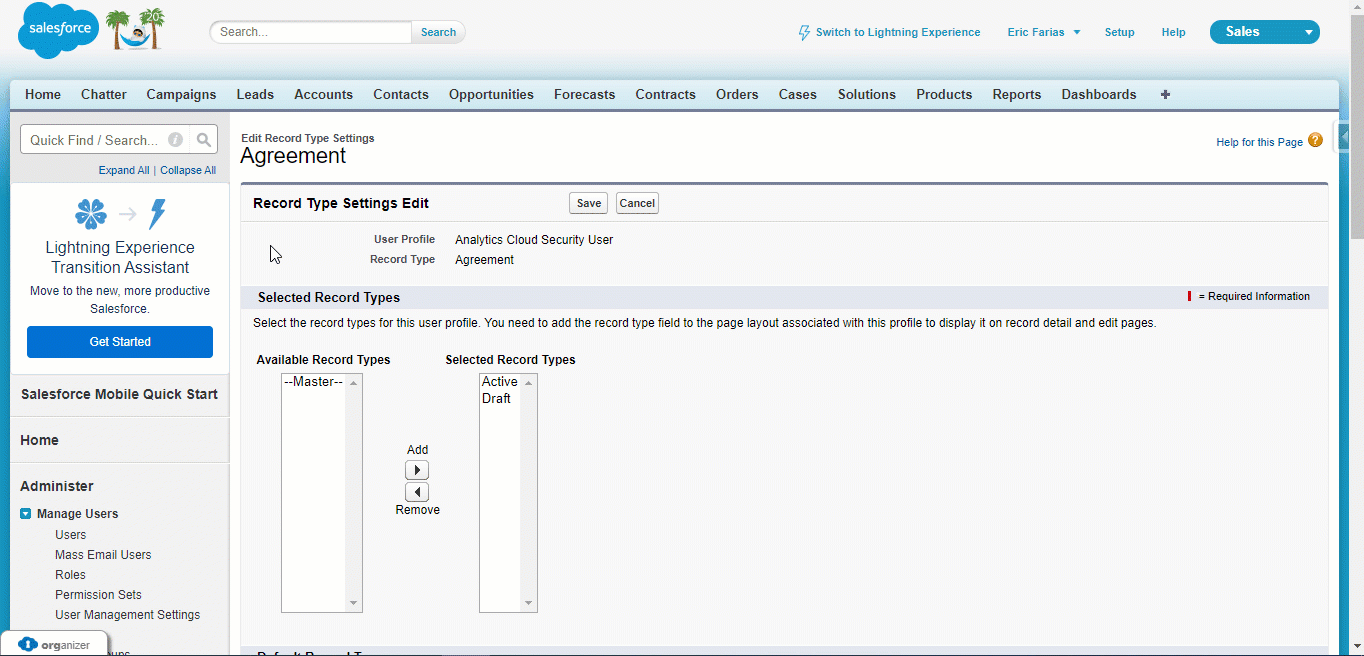Open the Dashboards tab
Viewport: 1364px width, 656px height.
[x=1099, y=94]
